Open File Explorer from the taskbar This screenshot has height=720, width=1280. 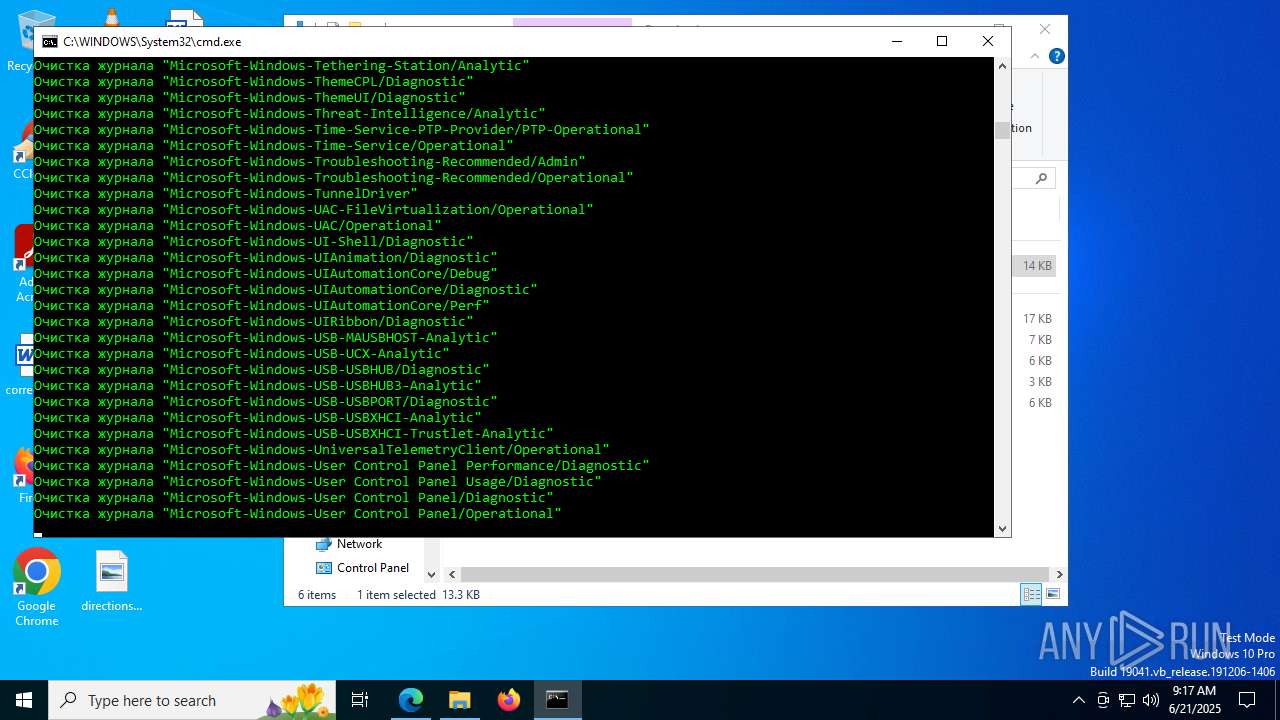459,700
